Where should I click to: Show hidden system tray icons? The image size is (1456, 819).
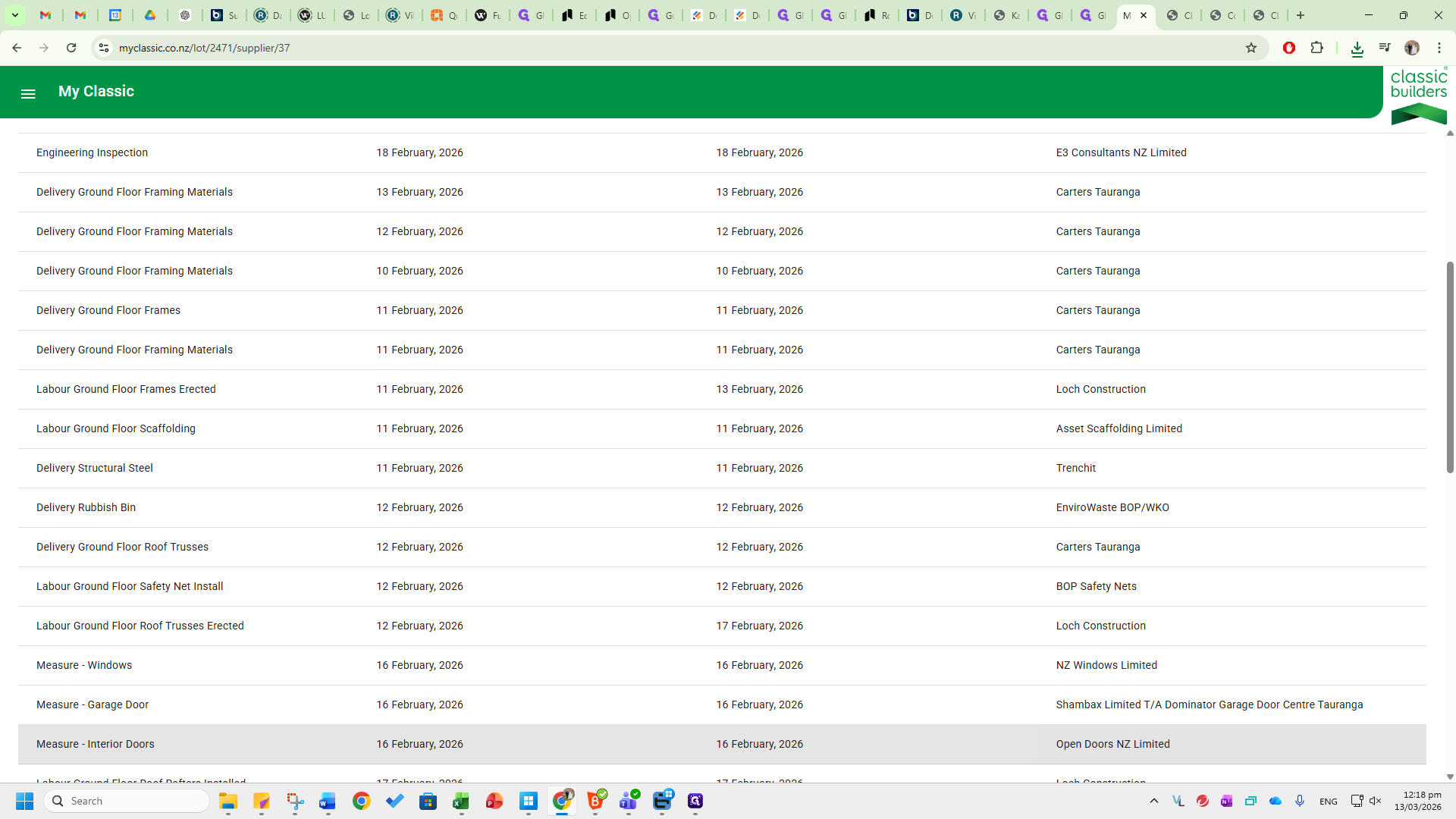[x=1153, y=801]
